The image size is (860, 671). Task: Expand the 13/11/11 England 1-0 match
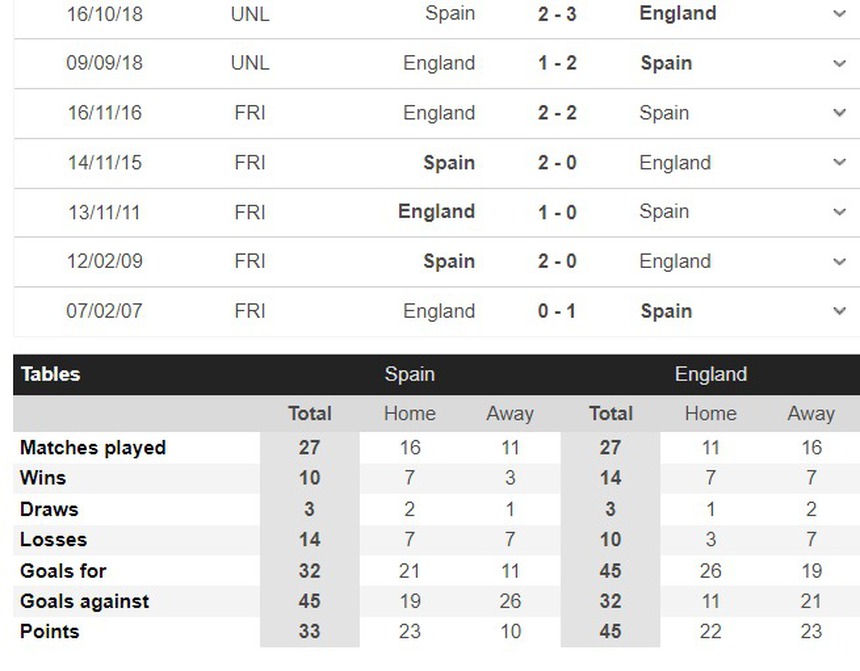[x=839, y=212]
